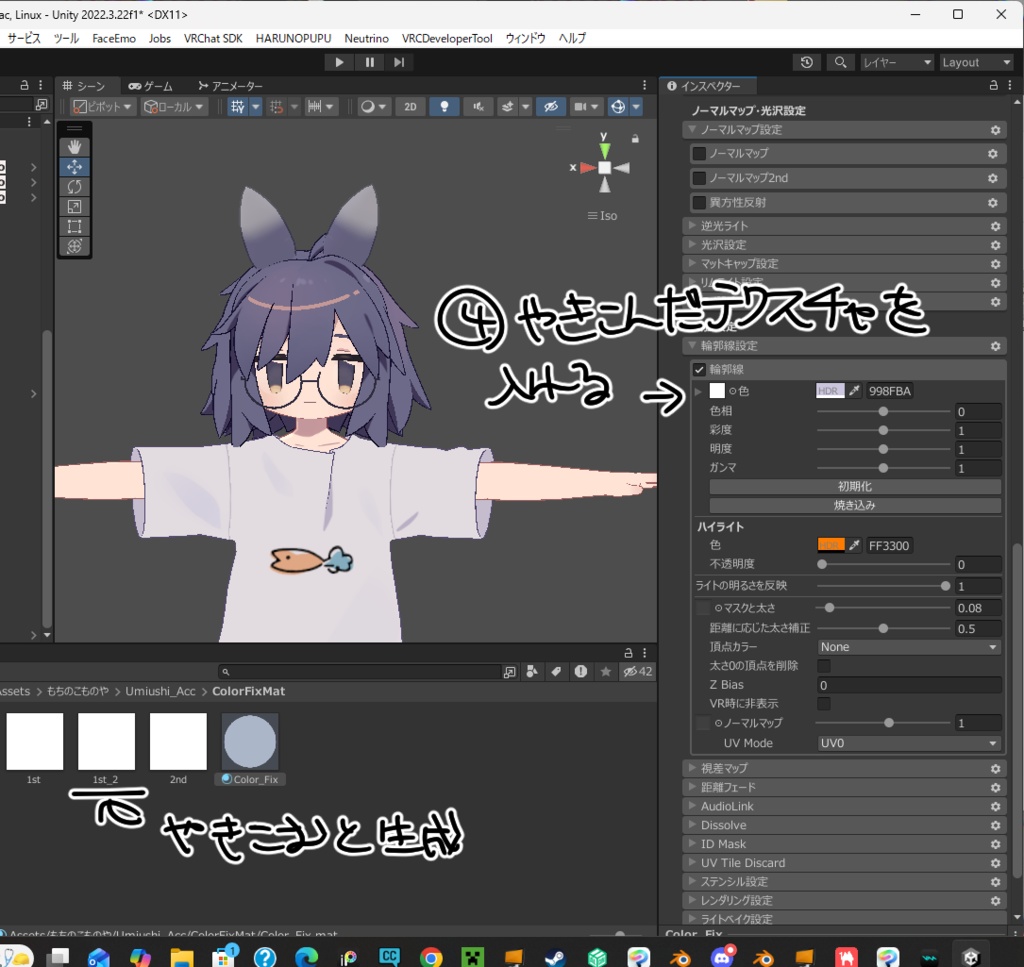Select the 1st texture asset
Screen dimensions: 1024x967
tap(35, 749)
